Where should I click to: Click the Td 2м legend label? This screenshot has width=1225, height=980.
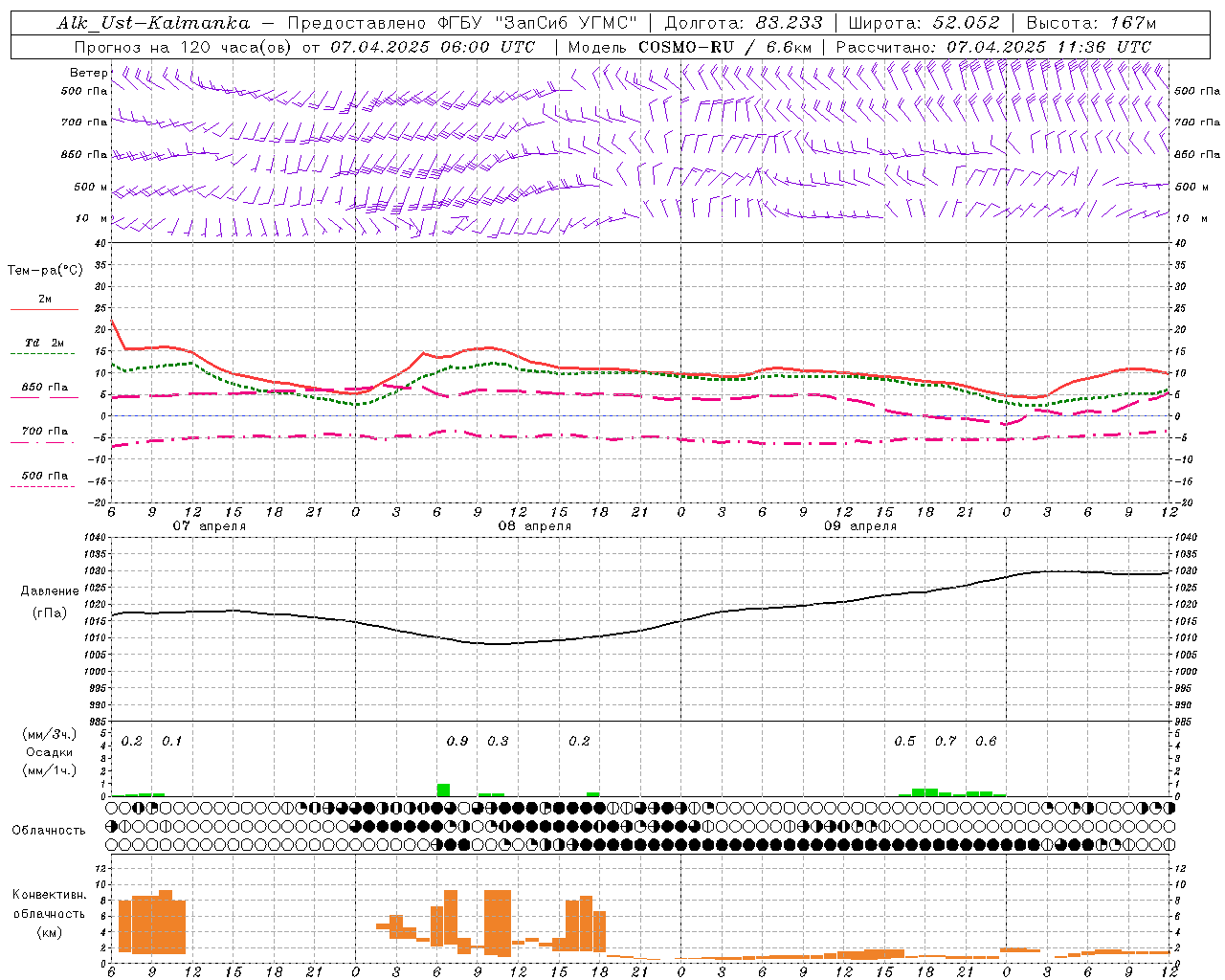point(44,343)
